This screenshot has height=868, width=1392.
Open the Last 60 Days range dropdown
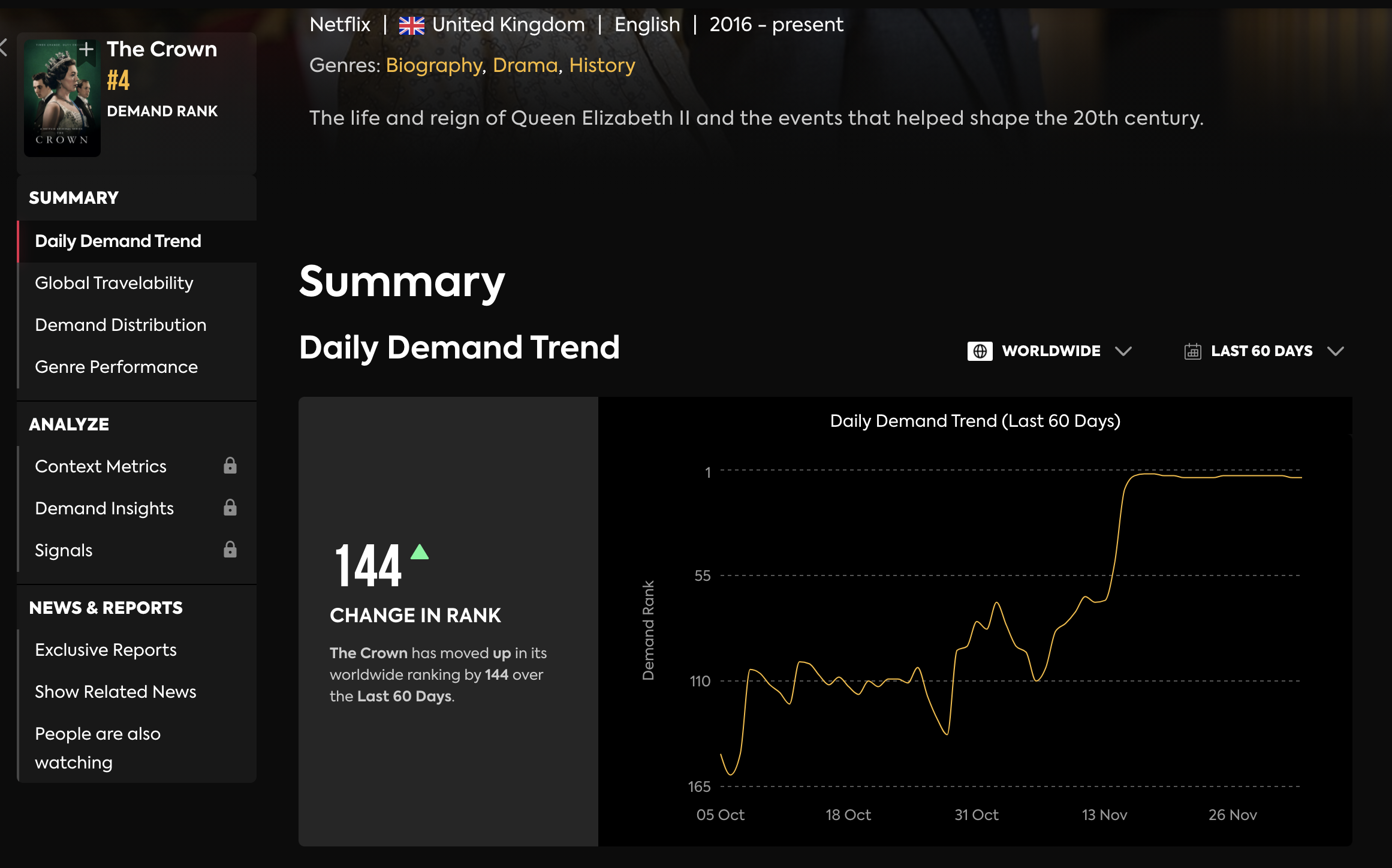pos(1335,351)
